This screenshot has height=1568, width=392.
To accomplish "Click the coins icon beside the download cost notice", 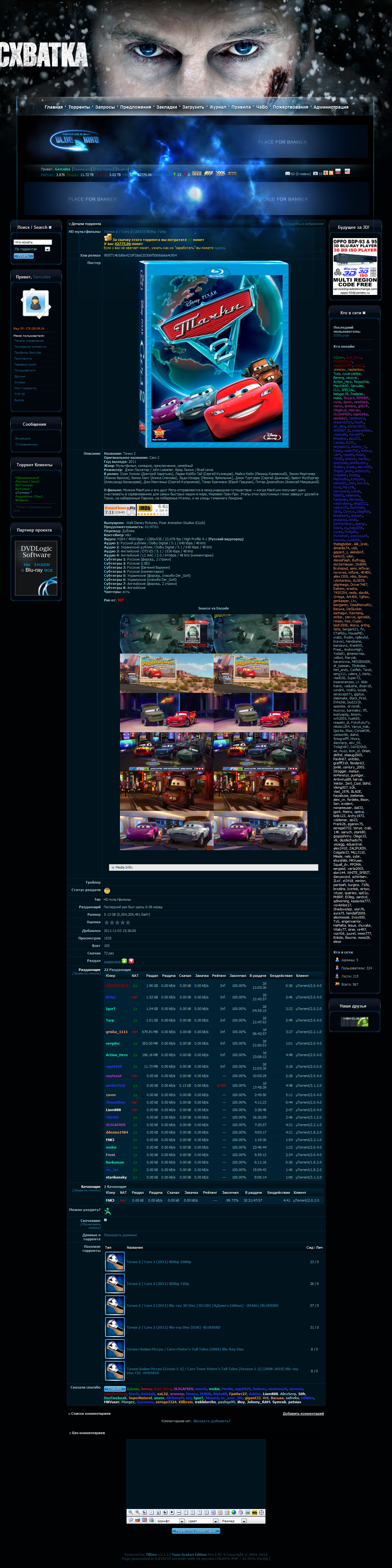I will point(107,238).
